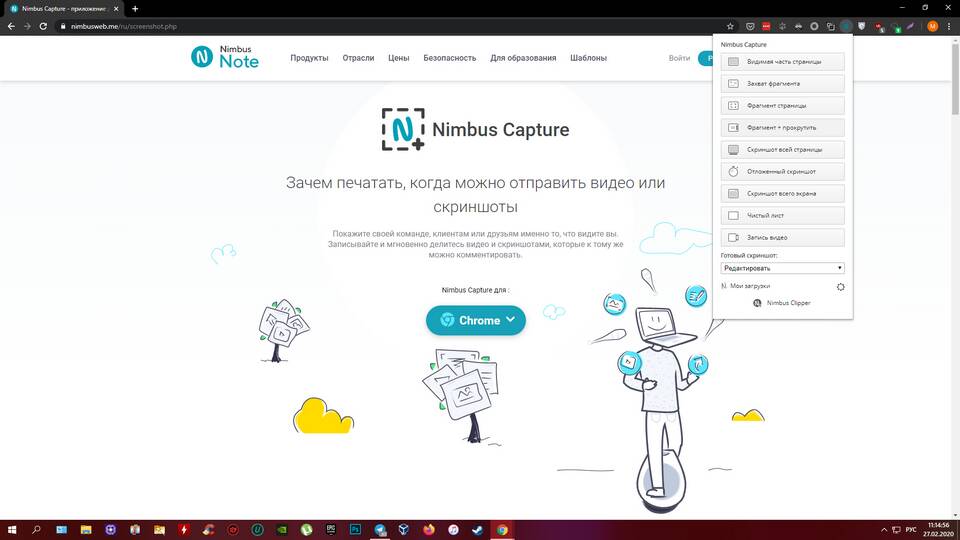Open the Chrome download dropdown button

tap(476, 320)
